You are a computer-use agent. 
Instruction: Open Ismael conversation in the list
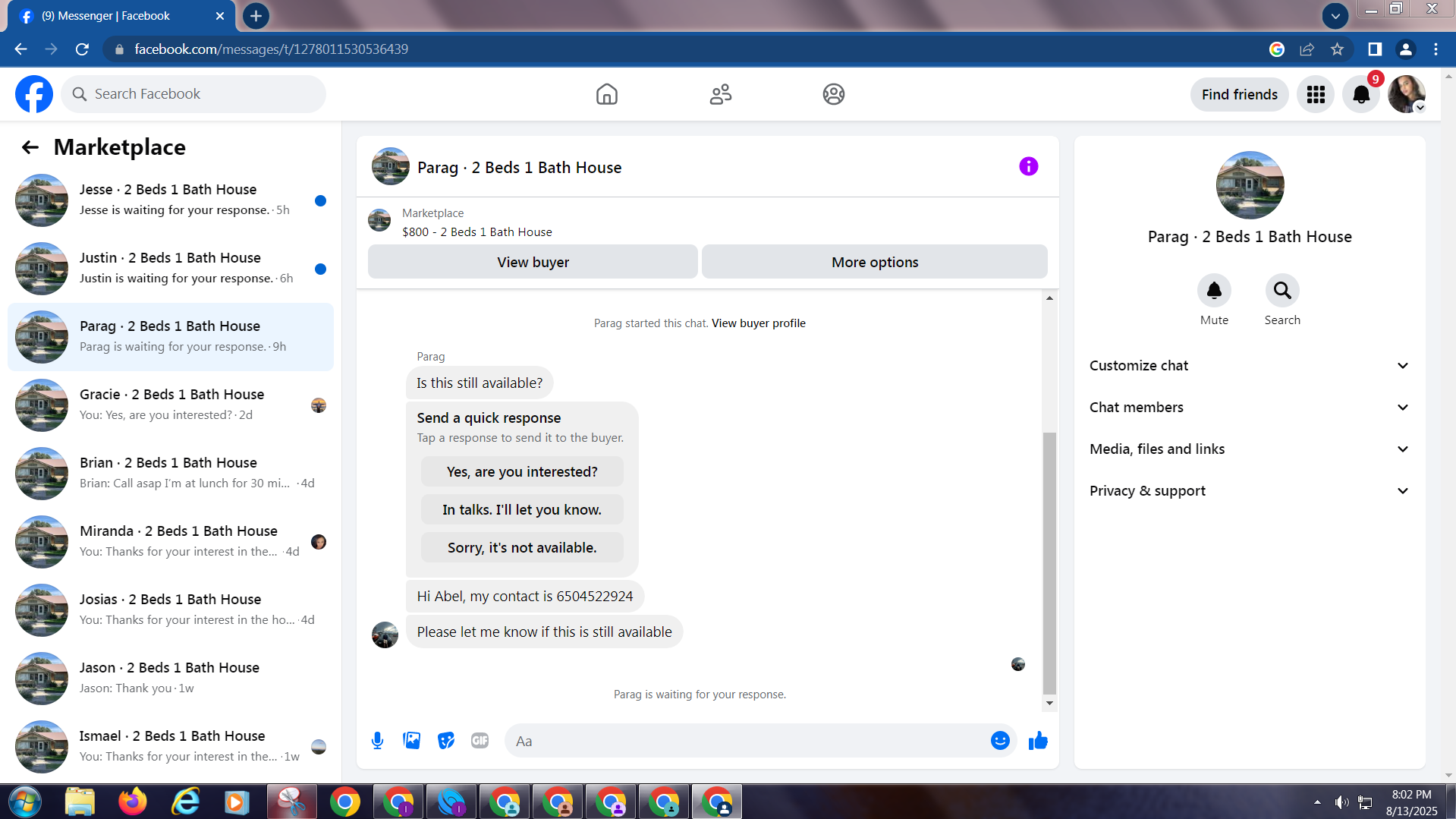[171, 747]
